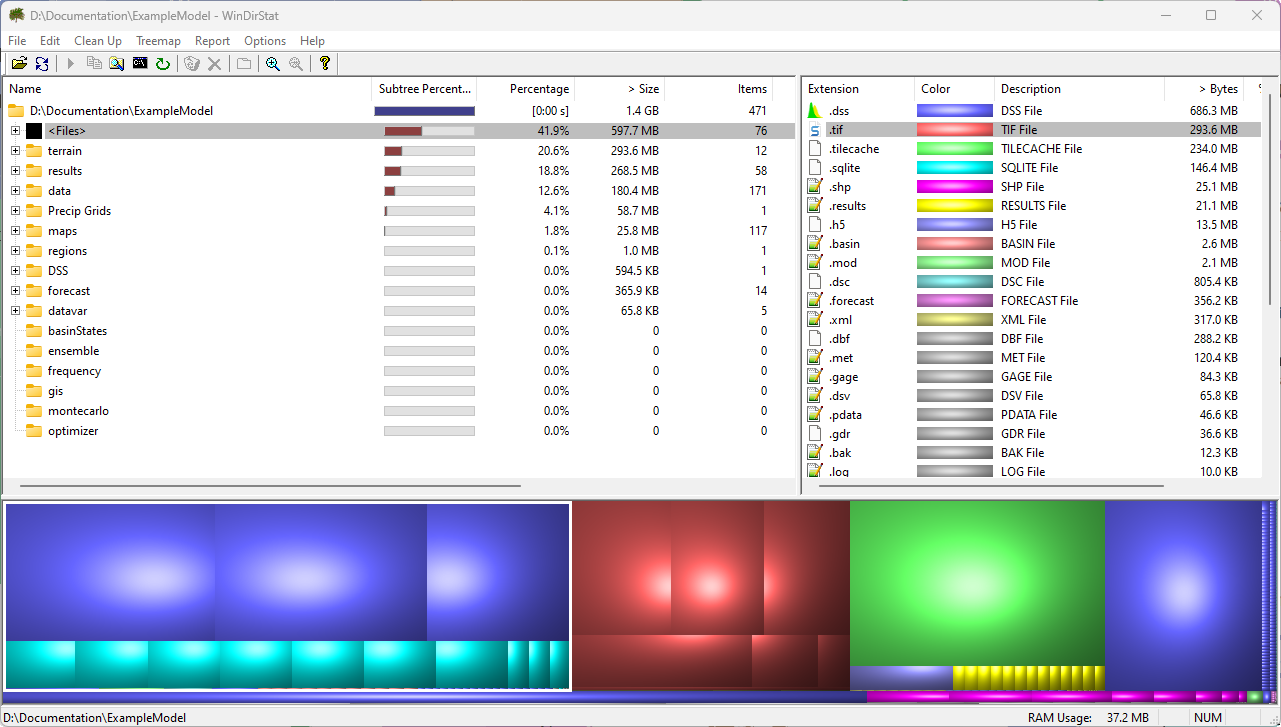Expand the Precip Grids folder node

(15, 211)
